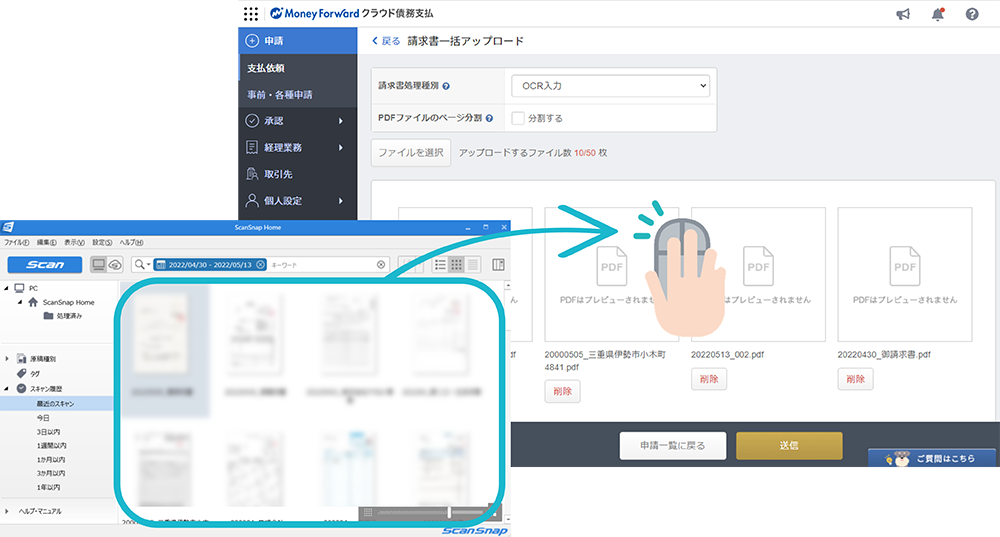Image resolution: width=1000 pixels, height=537 pixels.
Task: Delete 20000505_三重県伊勢市小木町 file using its 削除 button
Action: pos(562,391)
